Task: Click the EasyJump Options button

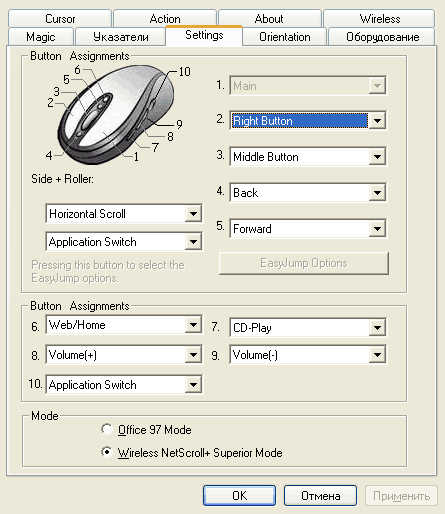Action: [x=304, y=263]
